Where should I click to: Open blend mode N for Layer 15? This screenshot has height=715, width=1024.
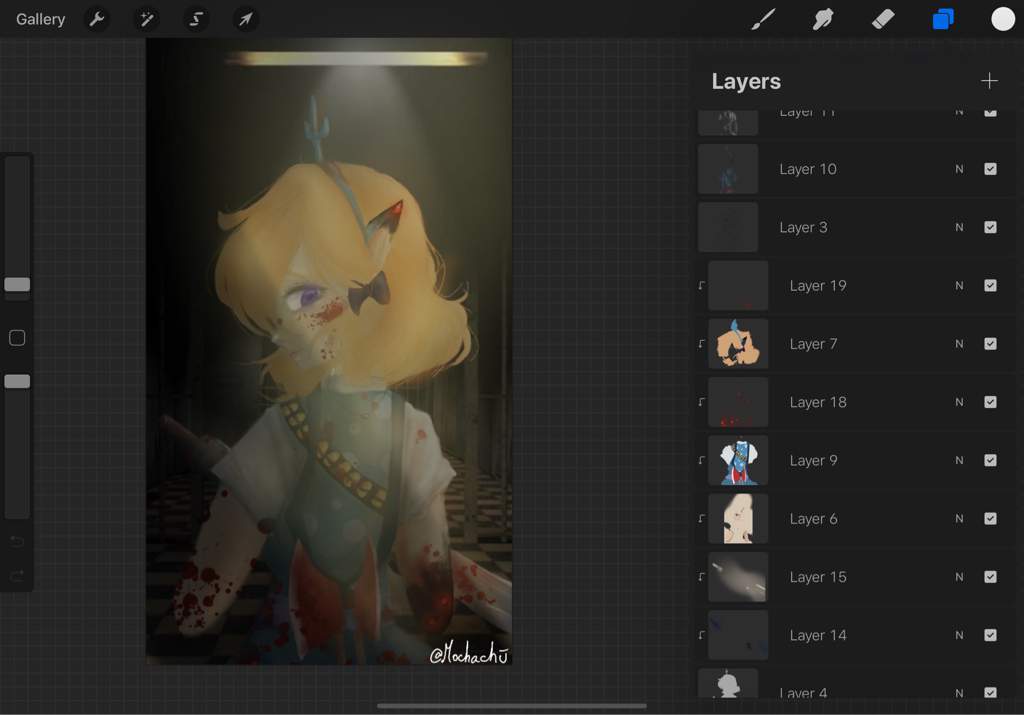(959, 577)
